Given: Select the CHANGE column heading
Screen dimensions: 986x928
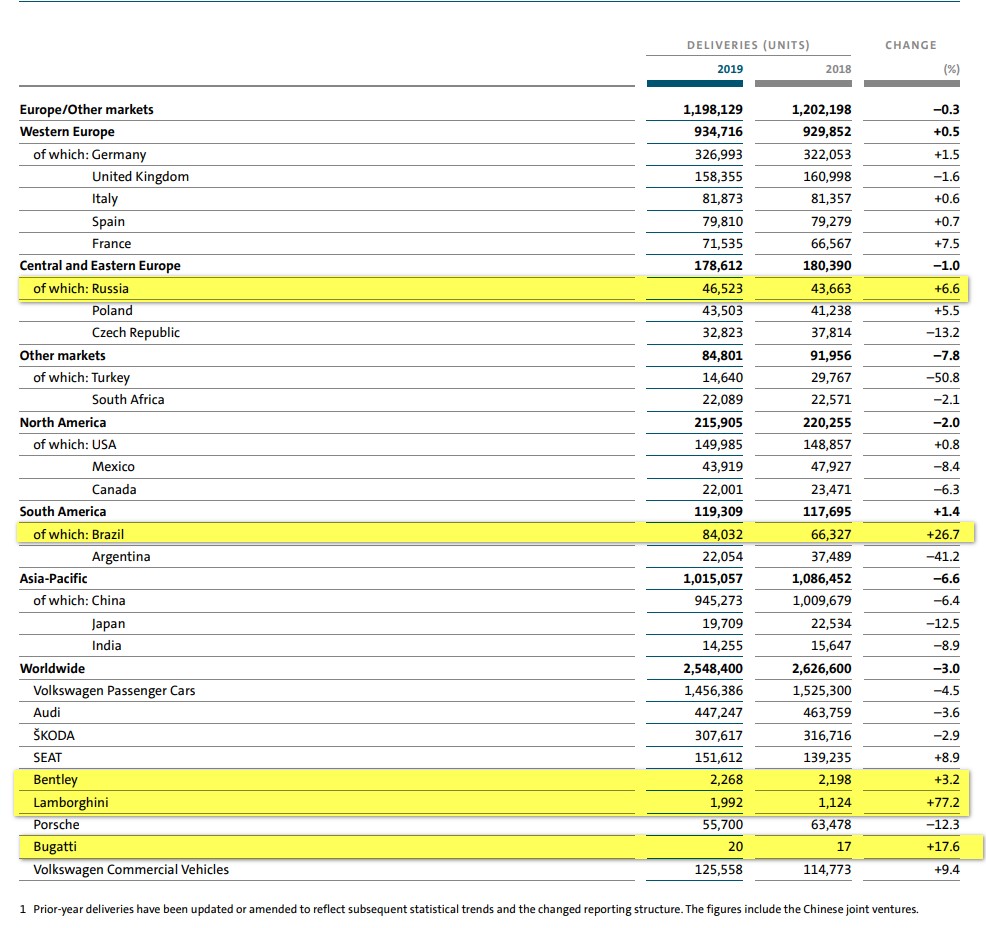Looking at the screenshot, I should click(911, 45).
